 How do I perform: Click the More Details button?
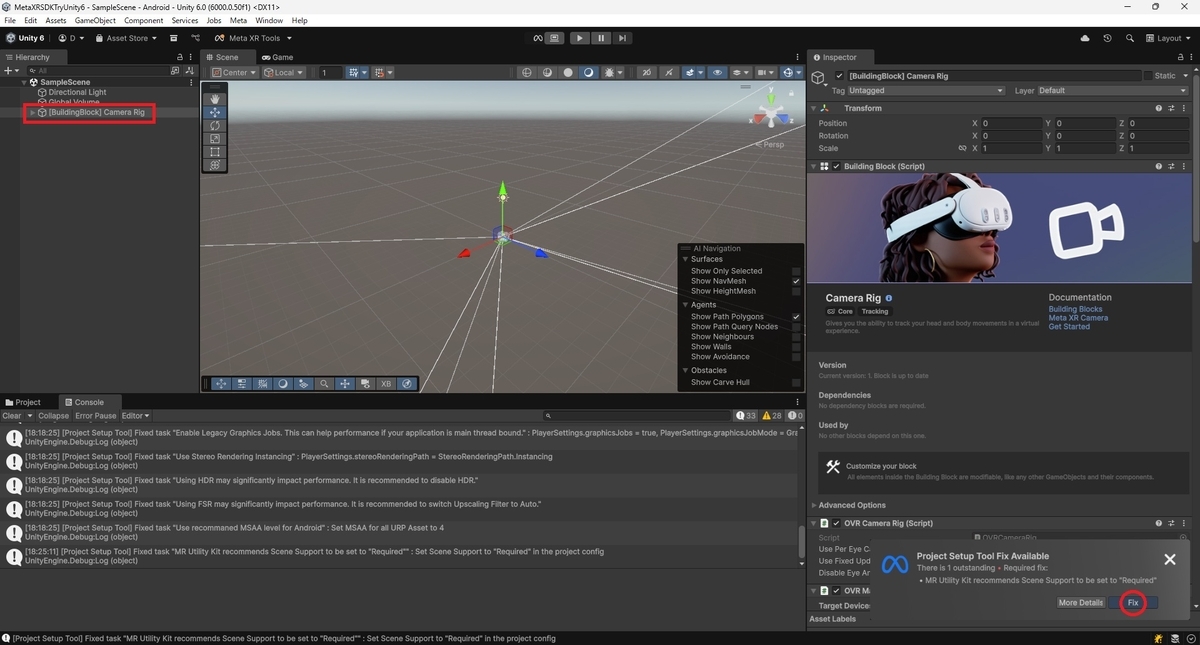tap(1081, 603)
